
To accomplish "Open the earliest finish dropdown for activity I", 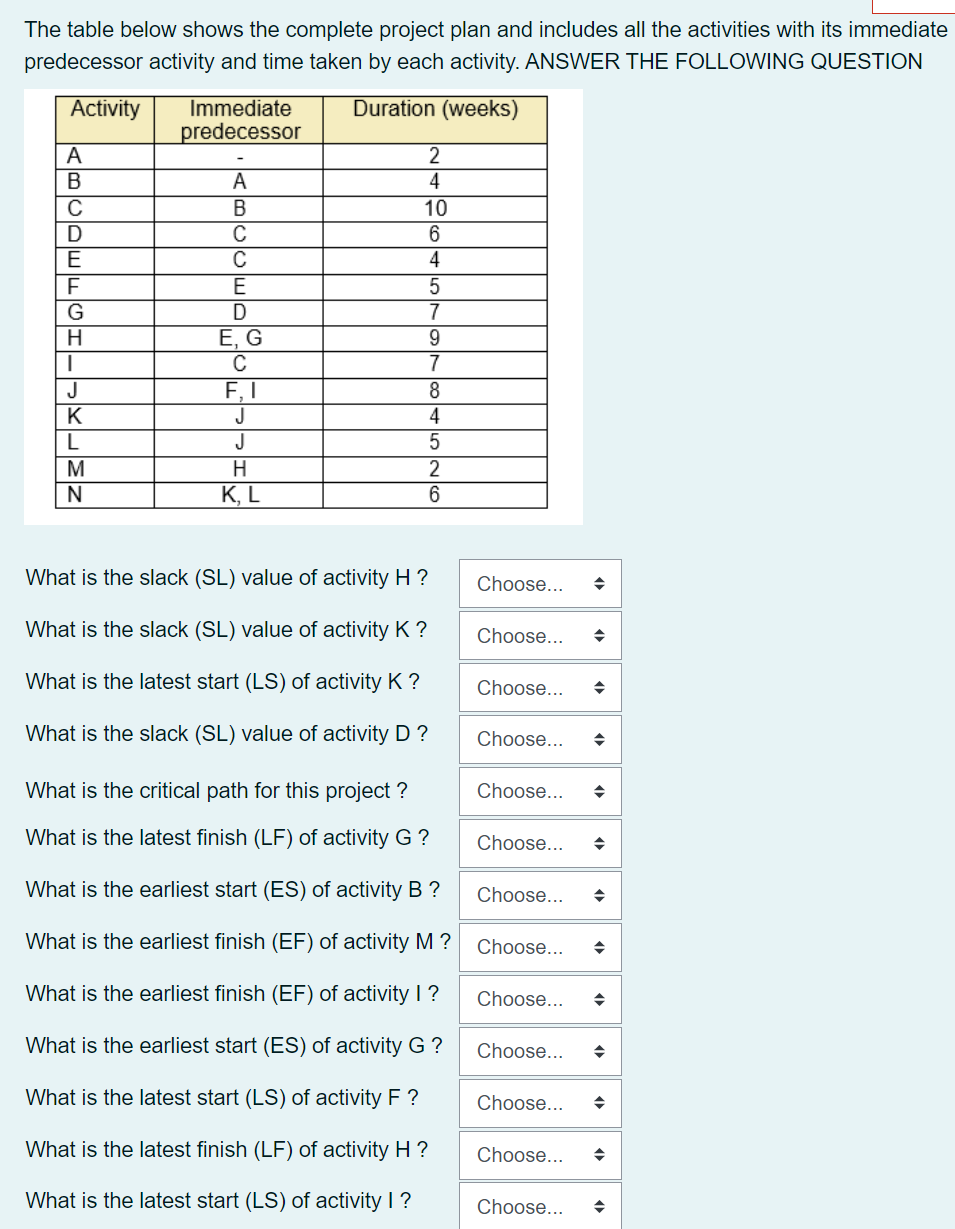I will coord(540,999).
